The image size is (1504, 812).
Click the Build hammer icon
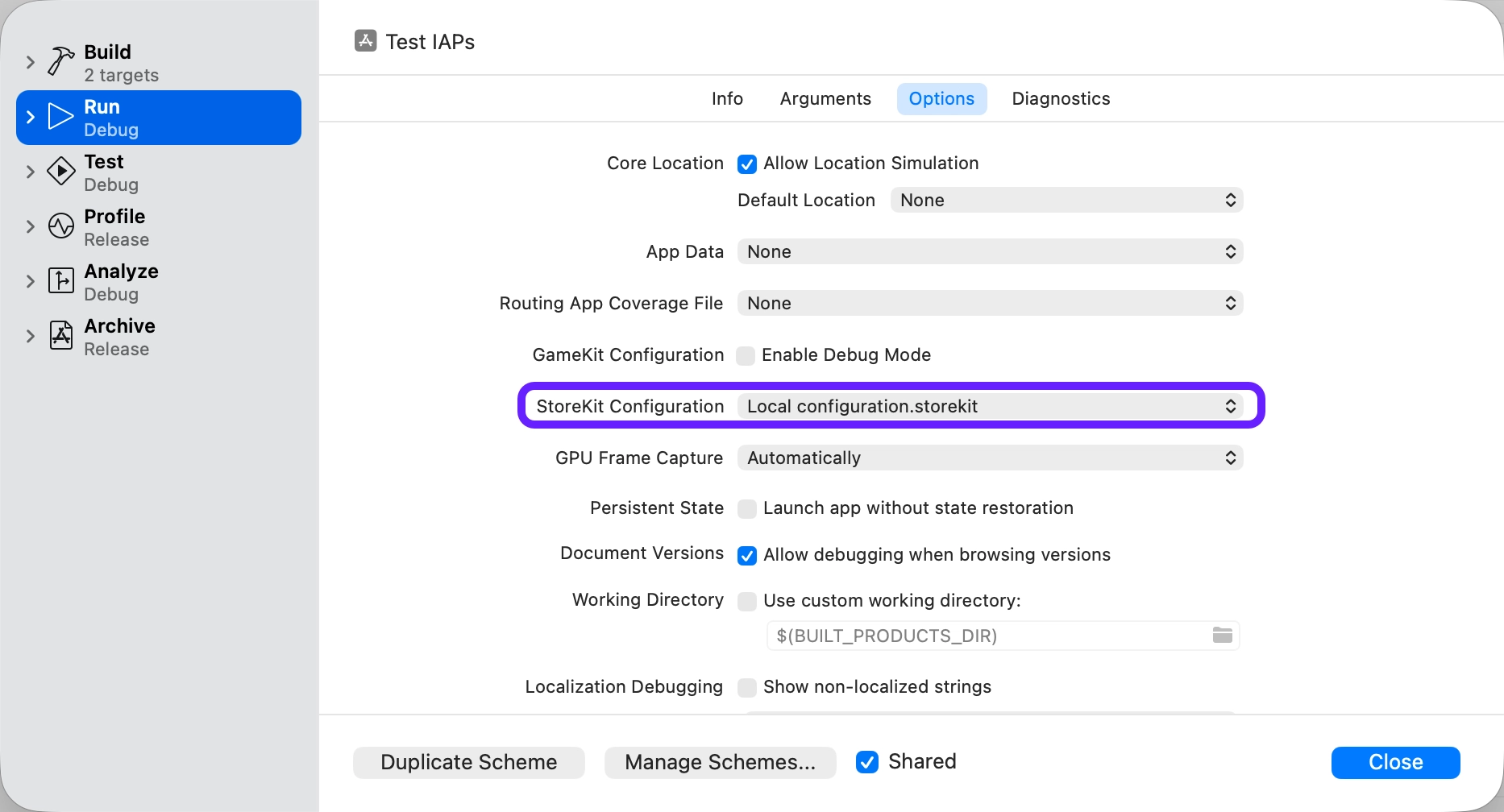click(x=61, y=61)
